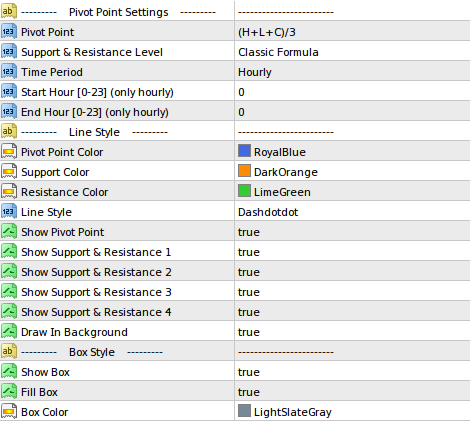Select the Pivot Point Color label
Viewport: 470px width, 421px height.
(62, 152)
